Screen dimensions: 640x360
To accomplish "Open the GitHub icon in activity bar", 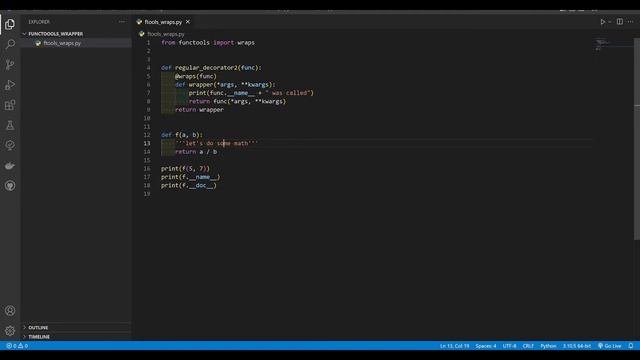I will click(x=10, y=186).
